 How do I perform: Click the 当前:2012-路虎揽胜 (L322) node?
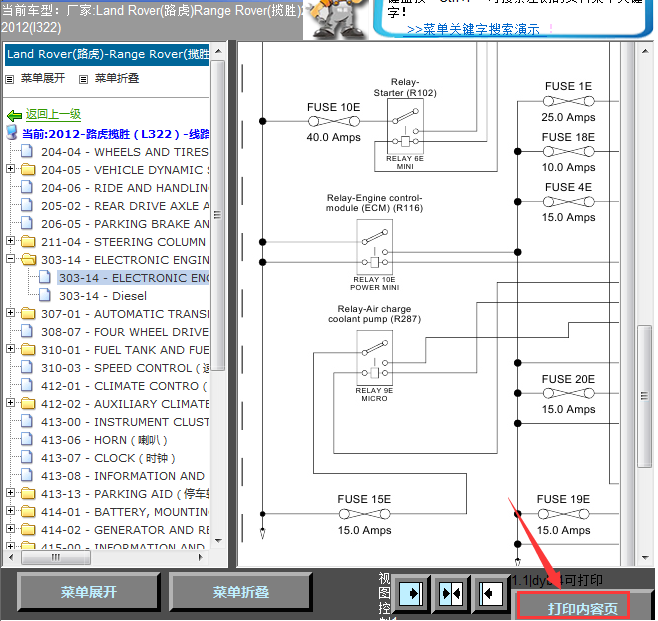(115, 134)
